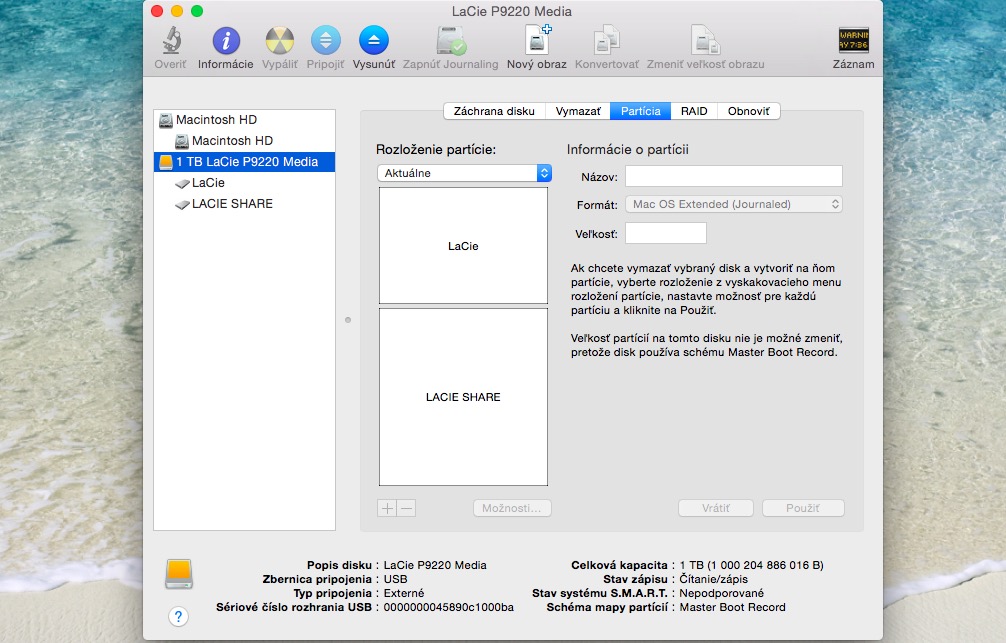
Task: Remove a partition with the minus button
Action: (x=406, y=508)
